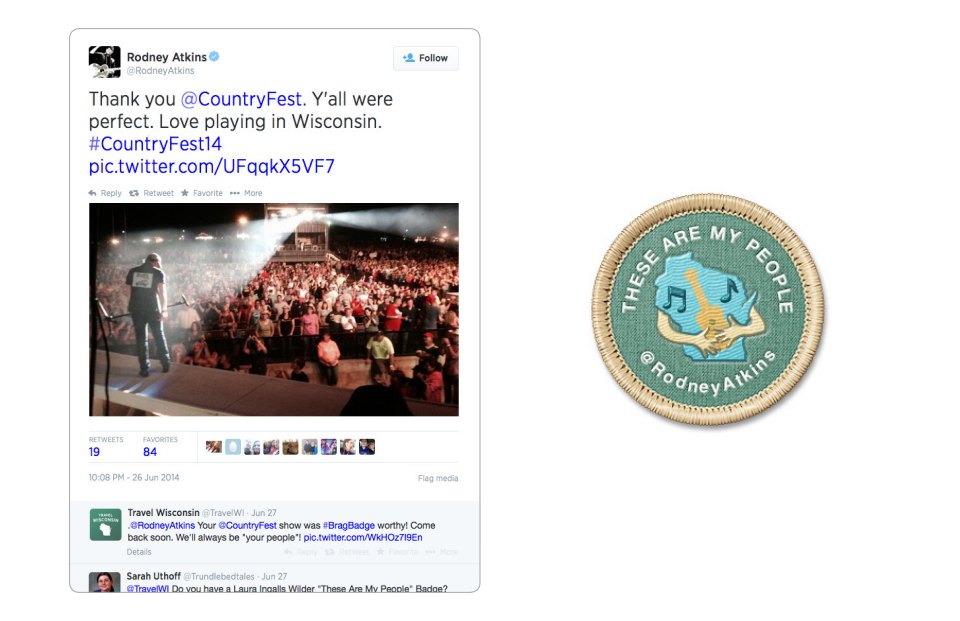
Task: Click the Follow button
Action: 426,58
